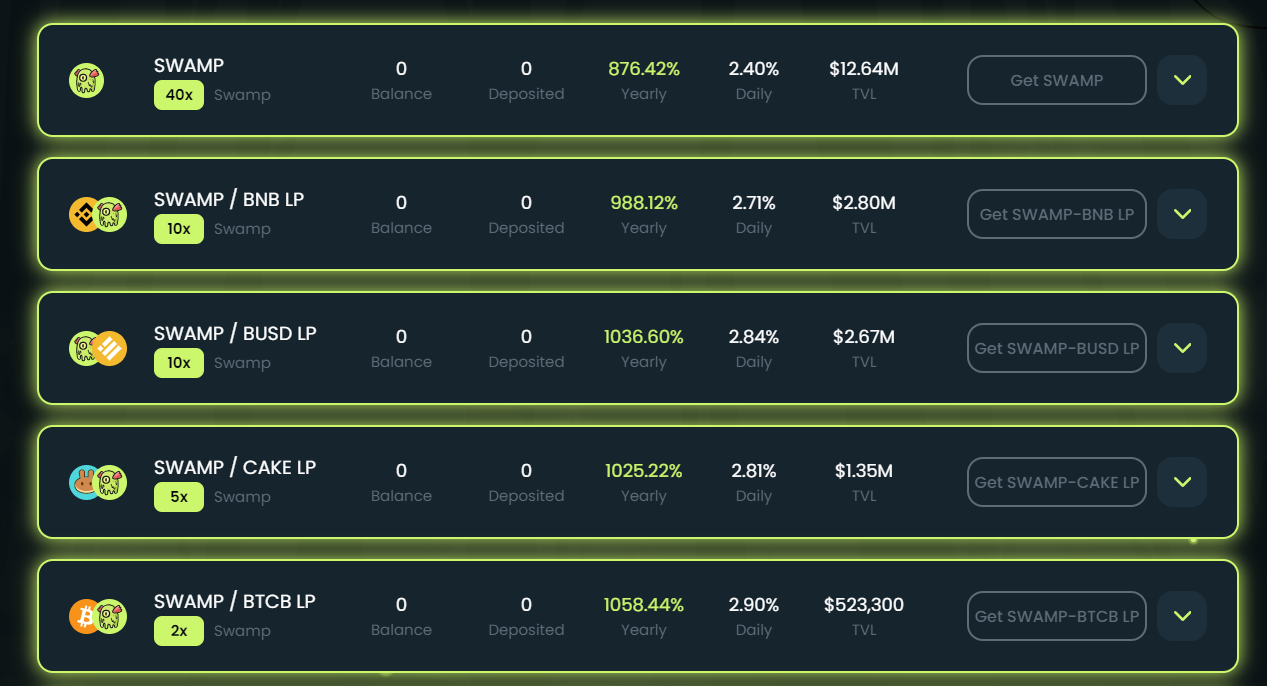Viewport: 1267px width, 686px height.
Task: Click the SWAMP / BUSD LP pair icon
Action: tap(97, 348)
